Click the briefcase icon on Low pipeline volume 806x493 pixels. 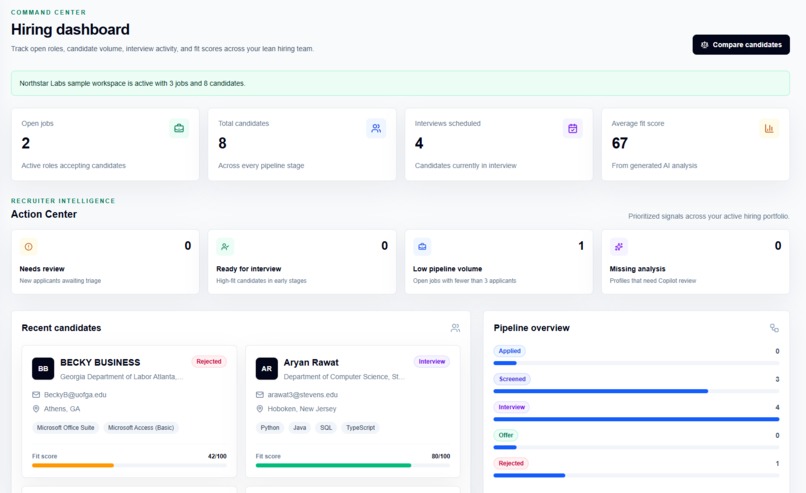(422, 247)
